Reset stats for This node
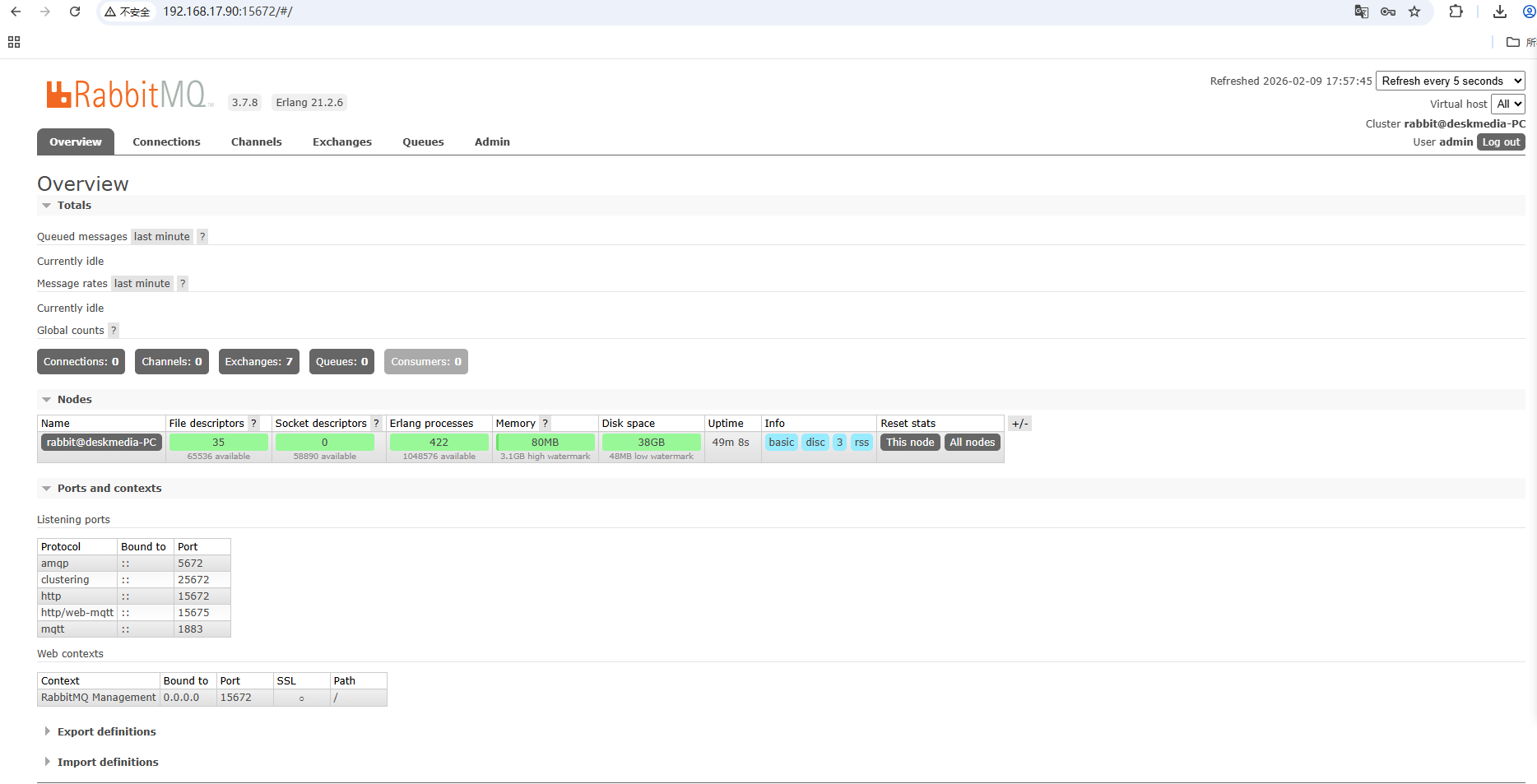The width and height of the screenshot is (1537, 784). click(910, 443)
